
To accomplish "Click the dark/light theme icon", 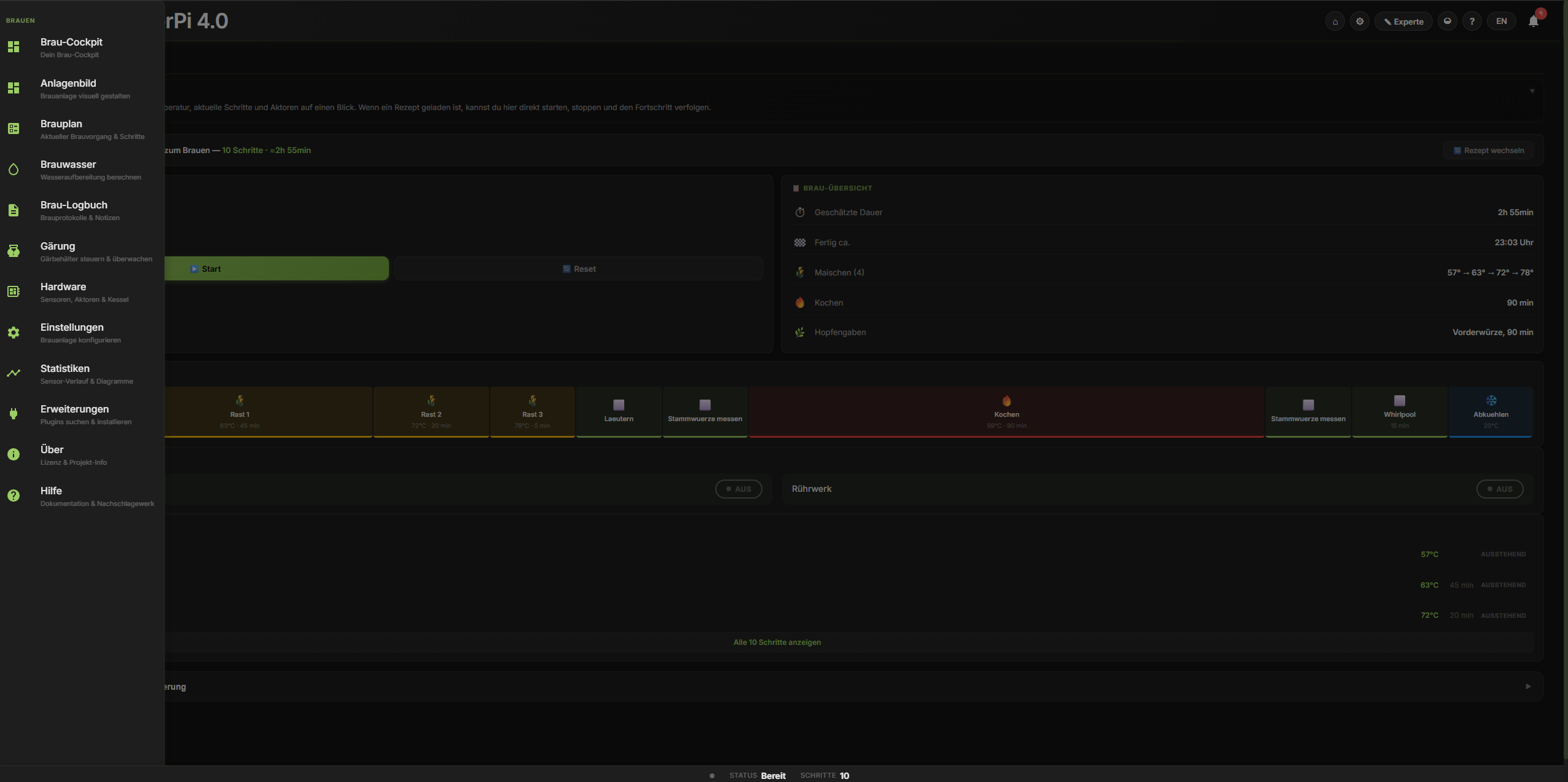I will tap(1447, 22).
